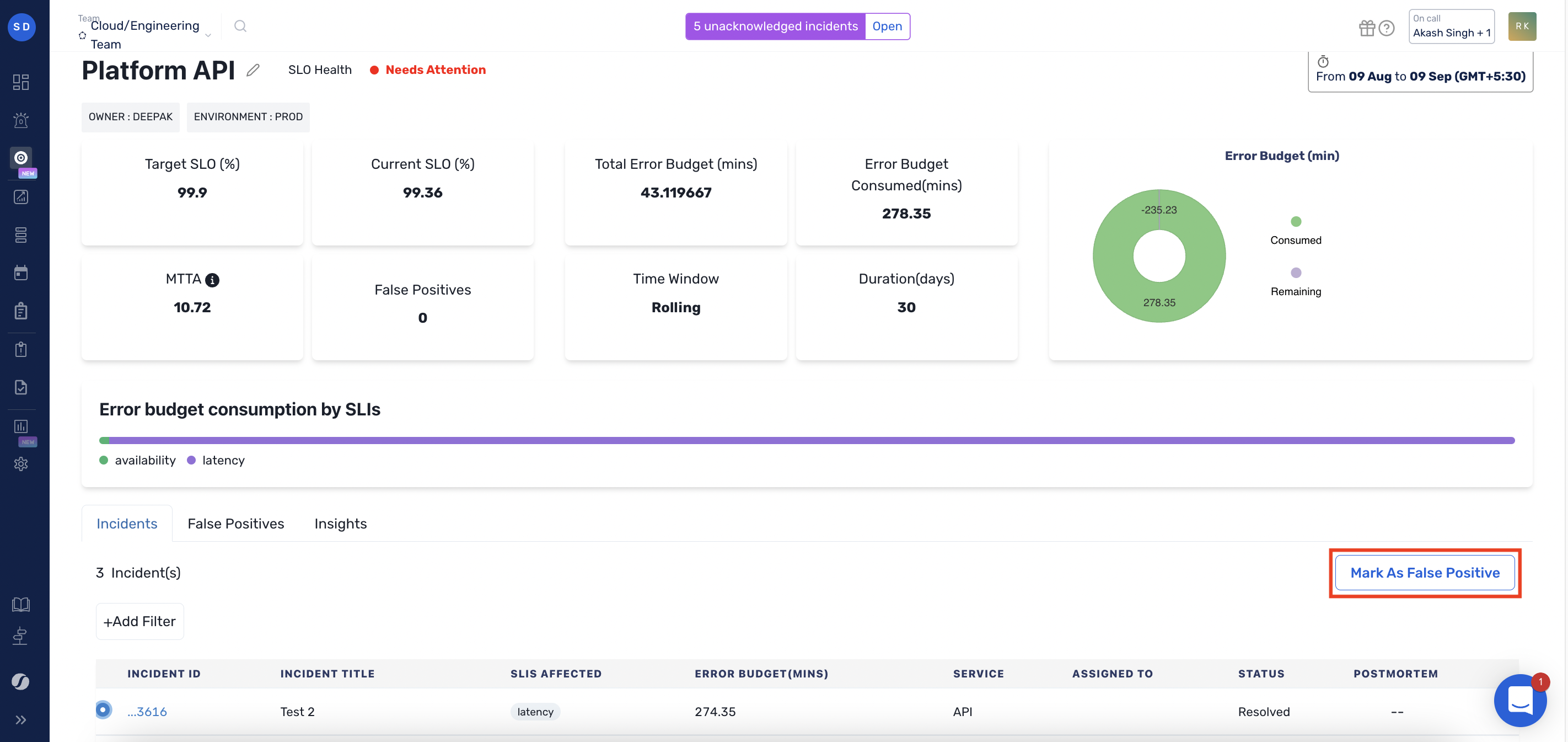This screenshot has height=742, width=1568.
Task: Select the radio button for incident Test 2
Action: 104,709
